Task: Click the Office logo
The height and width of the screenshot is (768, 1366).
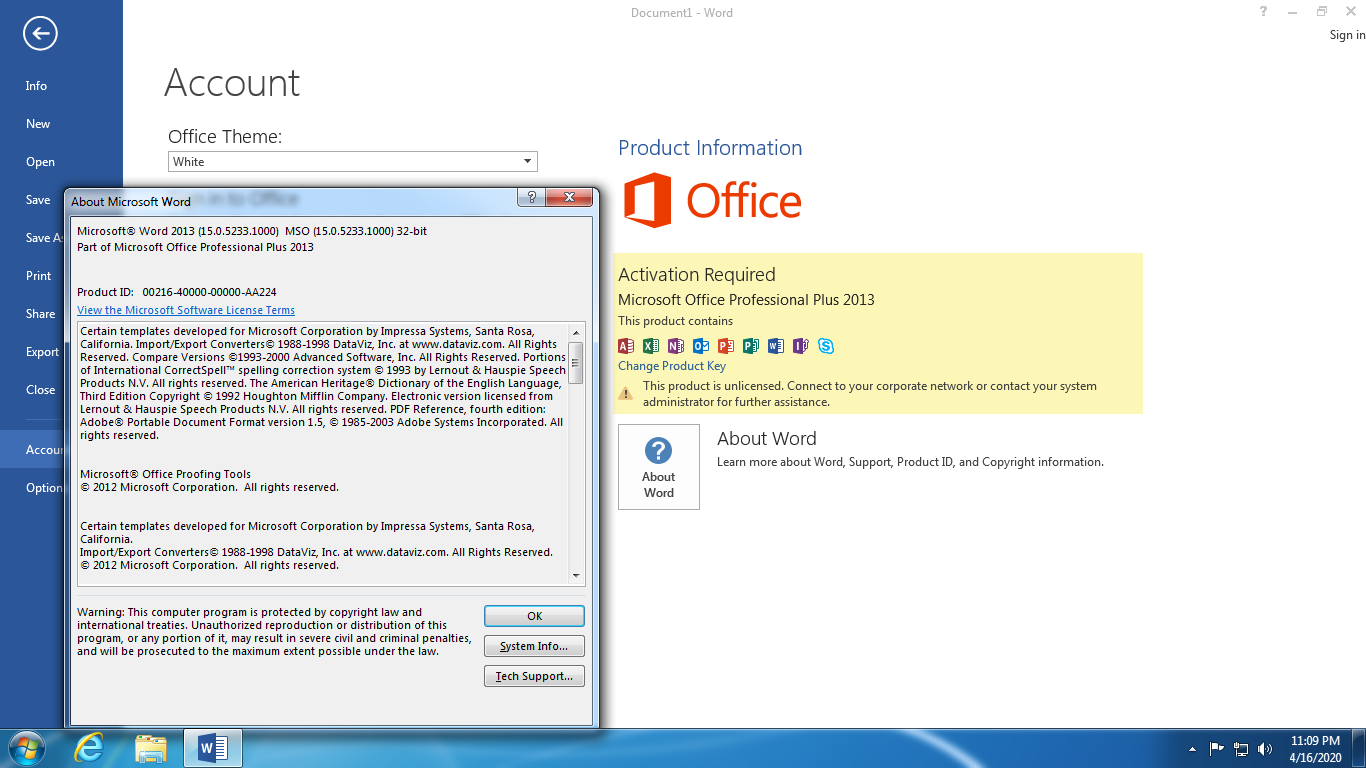Action: point(712,200)
